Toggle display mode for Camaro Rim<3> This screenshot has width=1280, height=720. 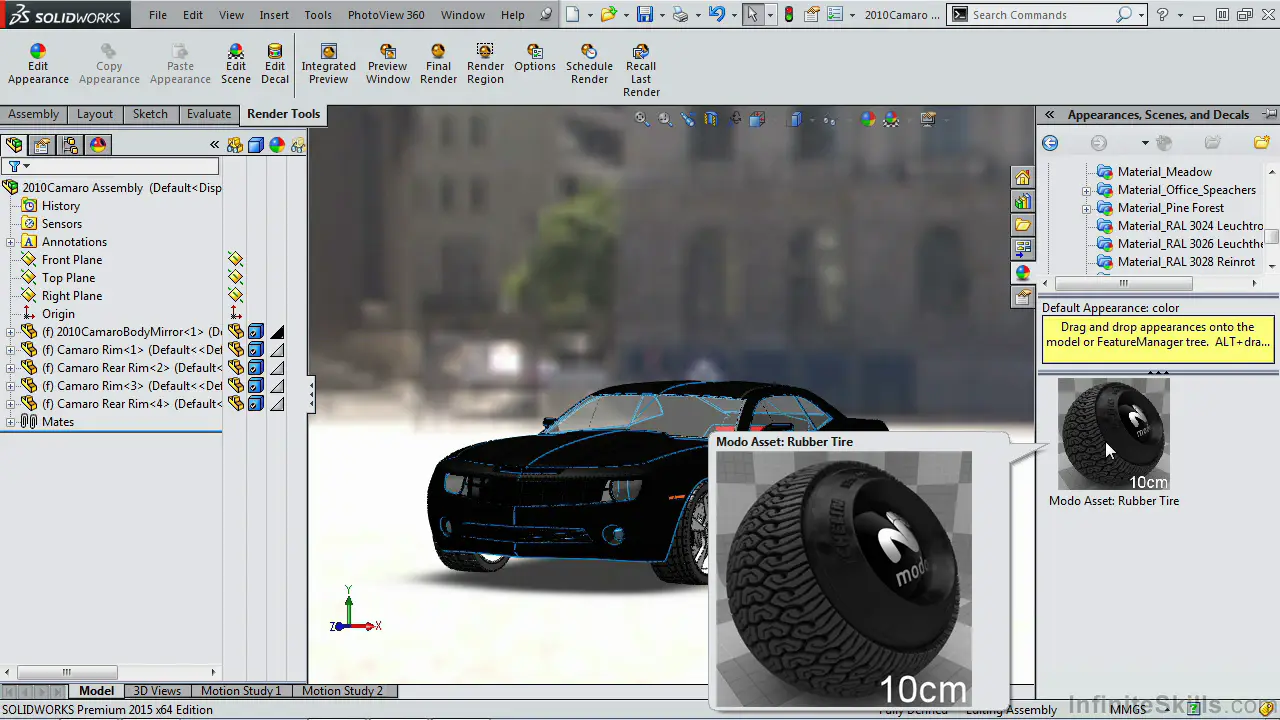pos(256,386)
